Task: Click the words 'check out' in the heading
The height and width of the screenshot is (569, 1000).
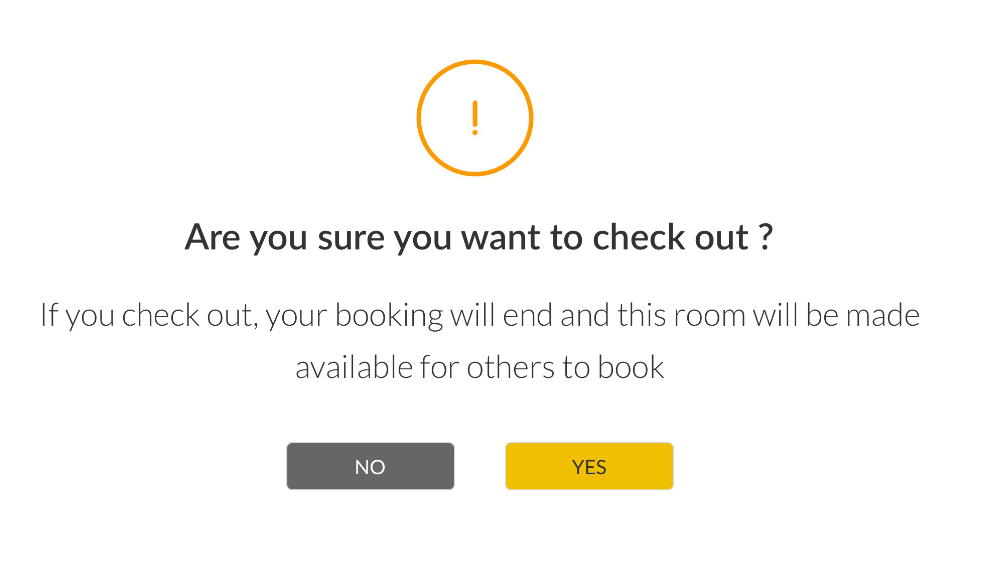Action: coord(670,237)
